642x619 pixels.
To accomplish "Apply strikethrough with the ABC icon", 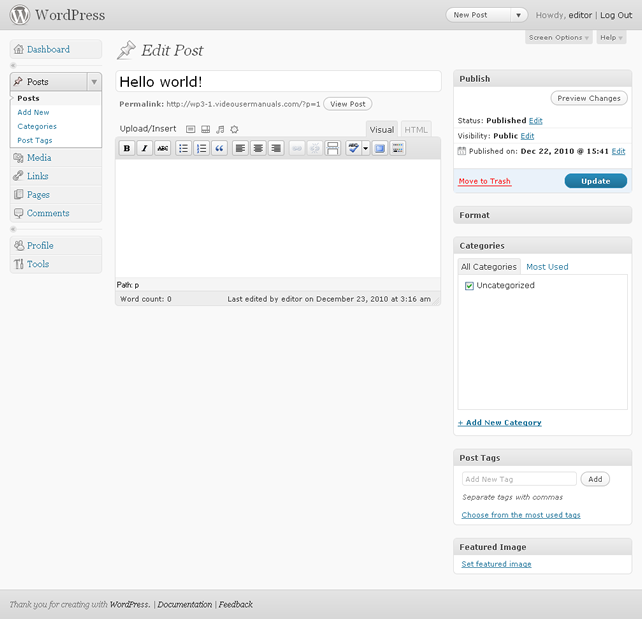I will 163,148.
